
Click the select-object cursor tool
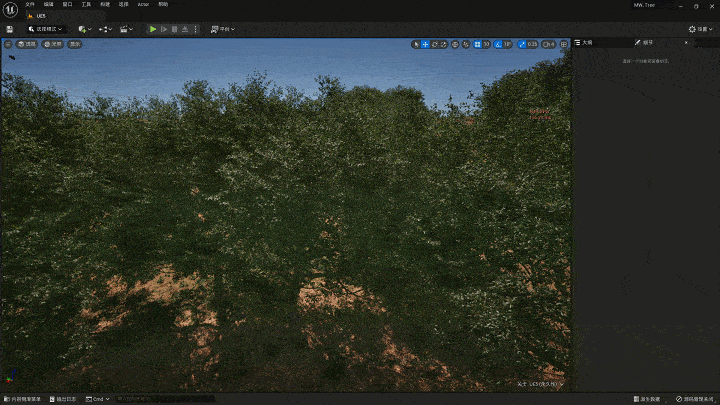pos(417,44)
